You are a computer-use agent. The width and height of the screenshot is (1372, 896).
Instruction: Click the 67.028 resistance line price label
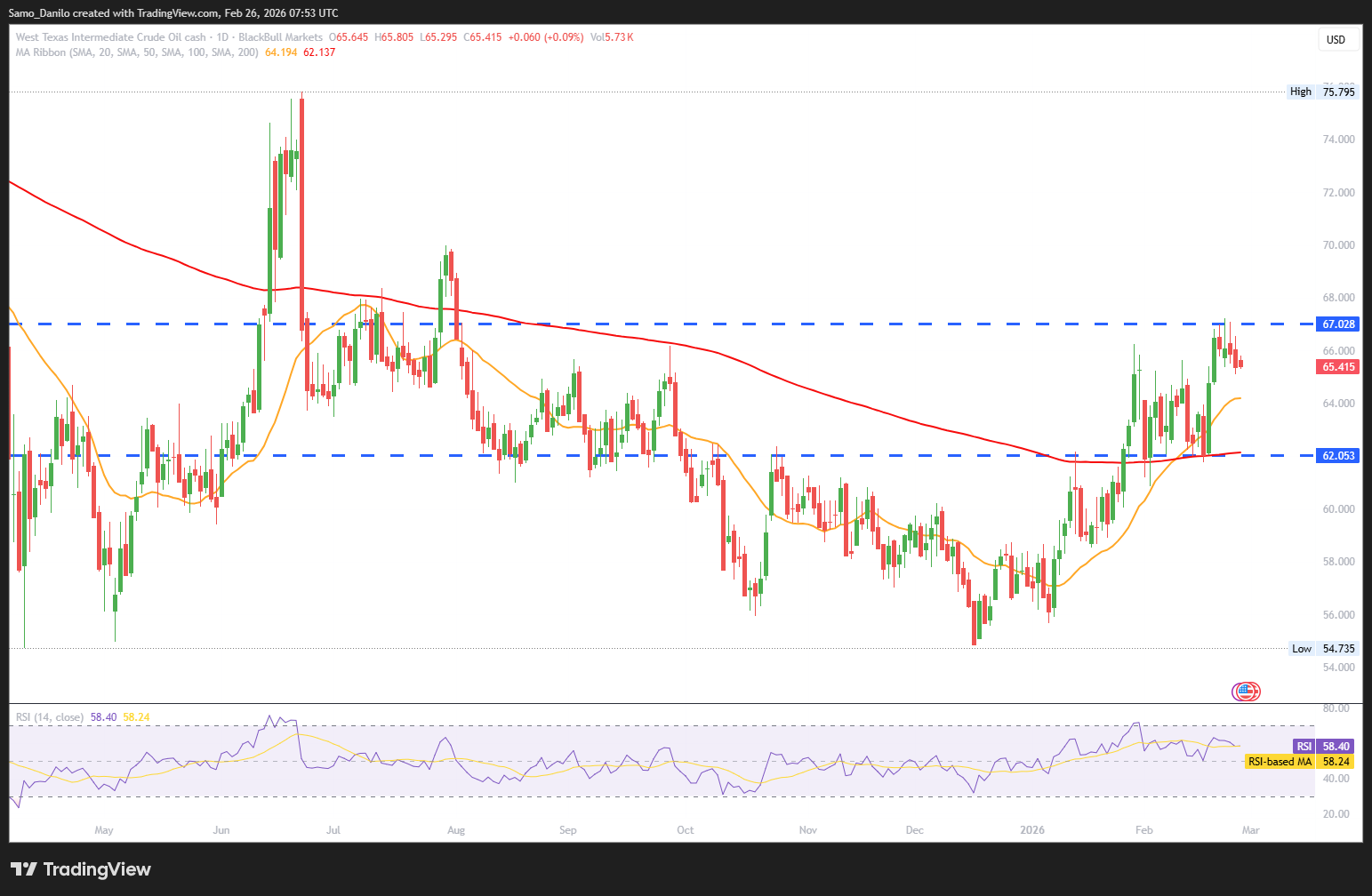tap(1338, 324)
